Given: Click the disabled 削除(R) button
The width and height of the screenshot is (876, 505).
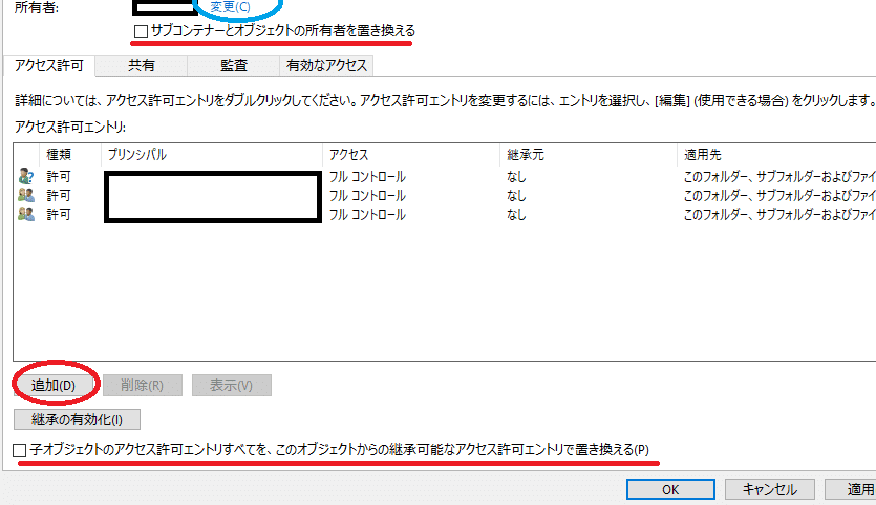Looking at the screenshot, I should (x=142, y=385).
